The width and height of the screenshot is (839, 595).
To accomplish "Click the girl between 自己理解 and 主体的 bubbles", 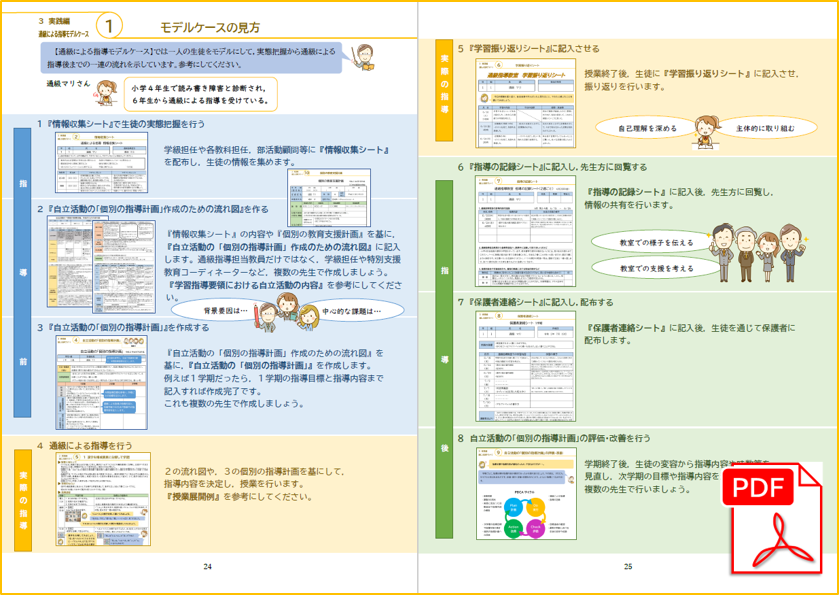I will (707, 132).
